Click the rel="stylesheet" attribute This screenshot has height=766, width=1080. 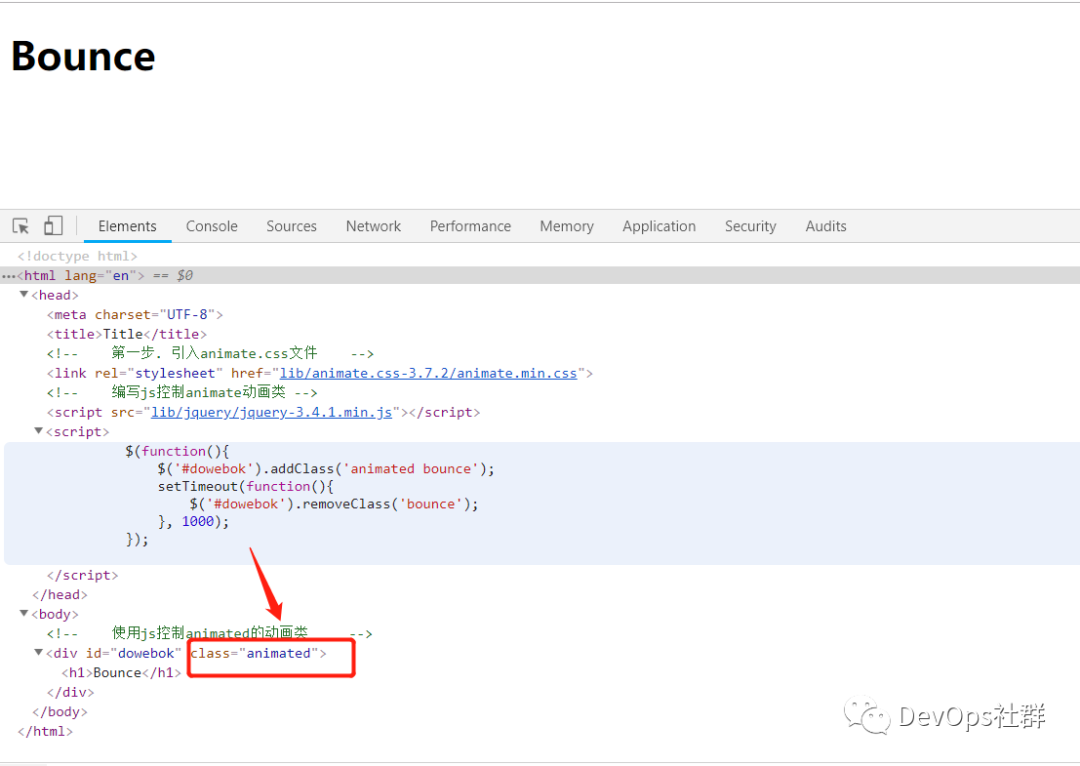tap(158, 373)
